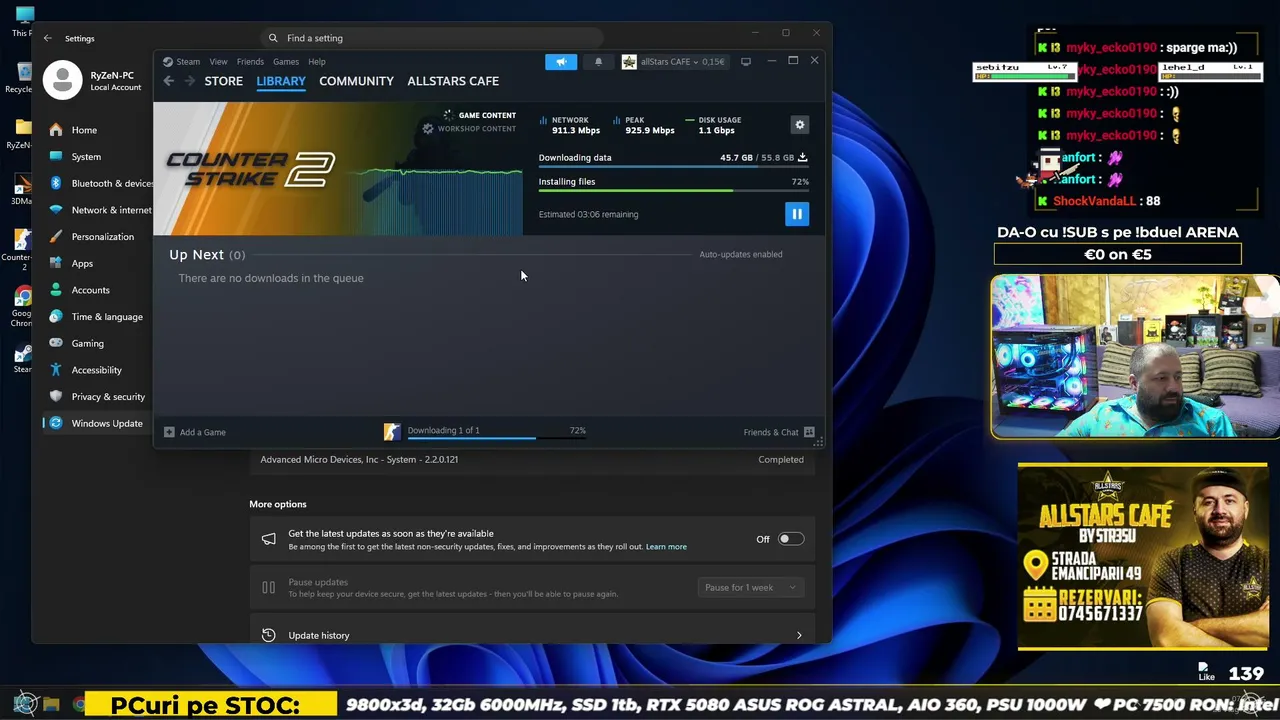This screenshot has height=720, width=1280.
Task: Click the Add a Game plus icon
Action: coord(169,432)
